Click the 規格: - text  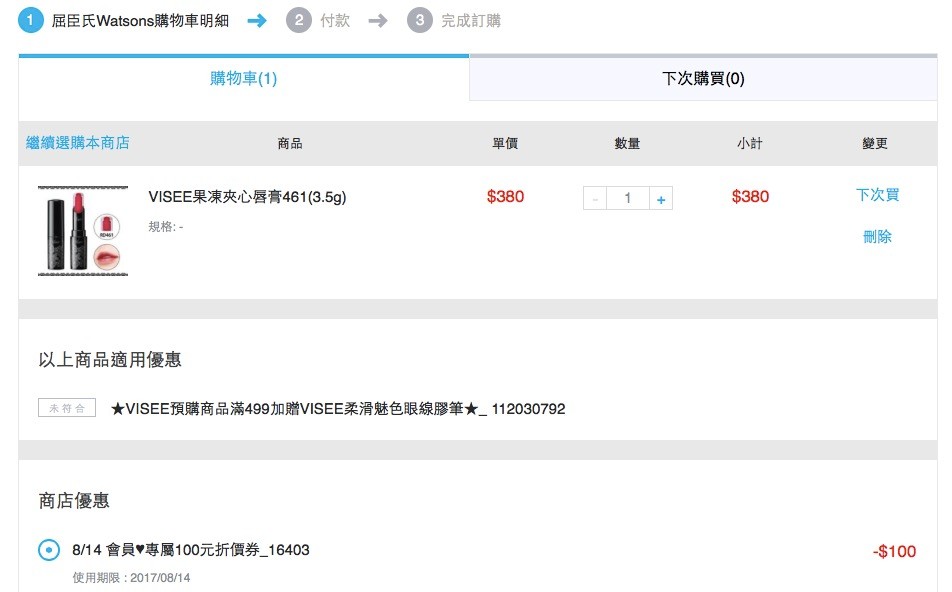tap(166, 226)
